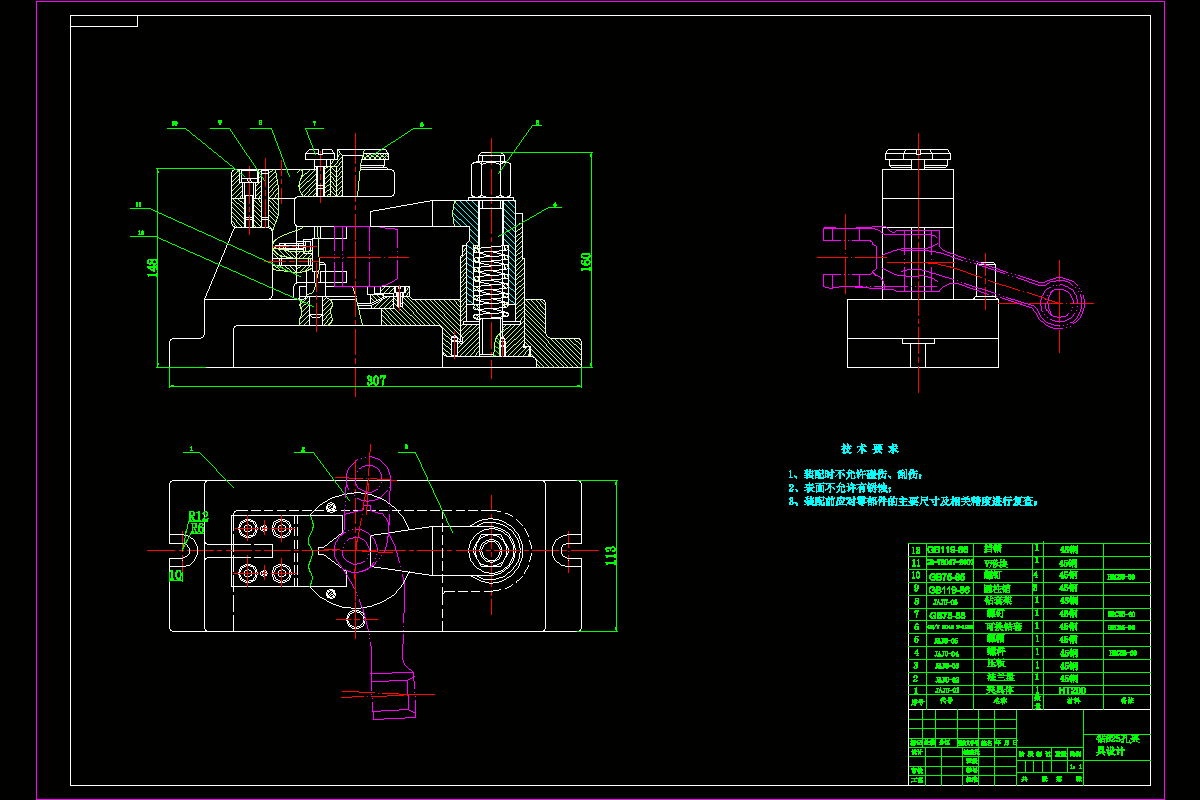Click the 可换钻套 name cell in row 6
The width and height of the screenshot is (1200, 800).
pyautogui.click(x=1004, y=627)
